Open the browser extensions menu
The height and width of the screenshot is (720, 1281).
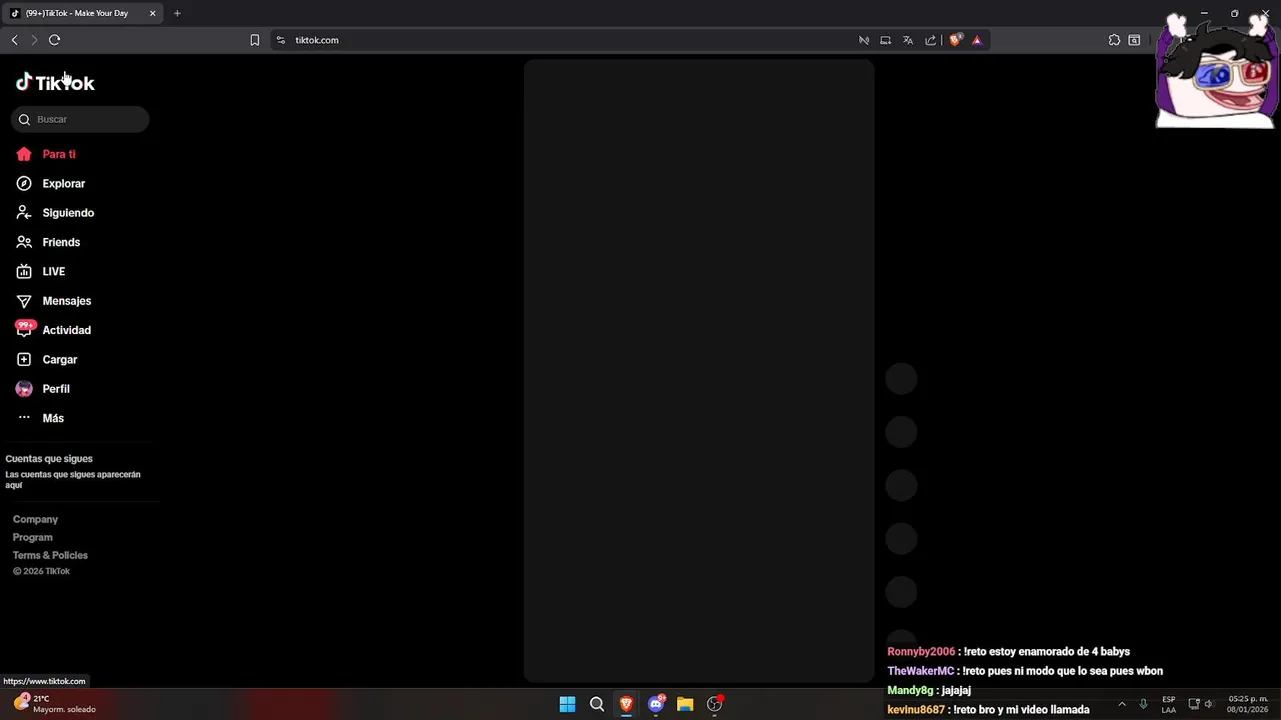click(x=1114, y=40)
